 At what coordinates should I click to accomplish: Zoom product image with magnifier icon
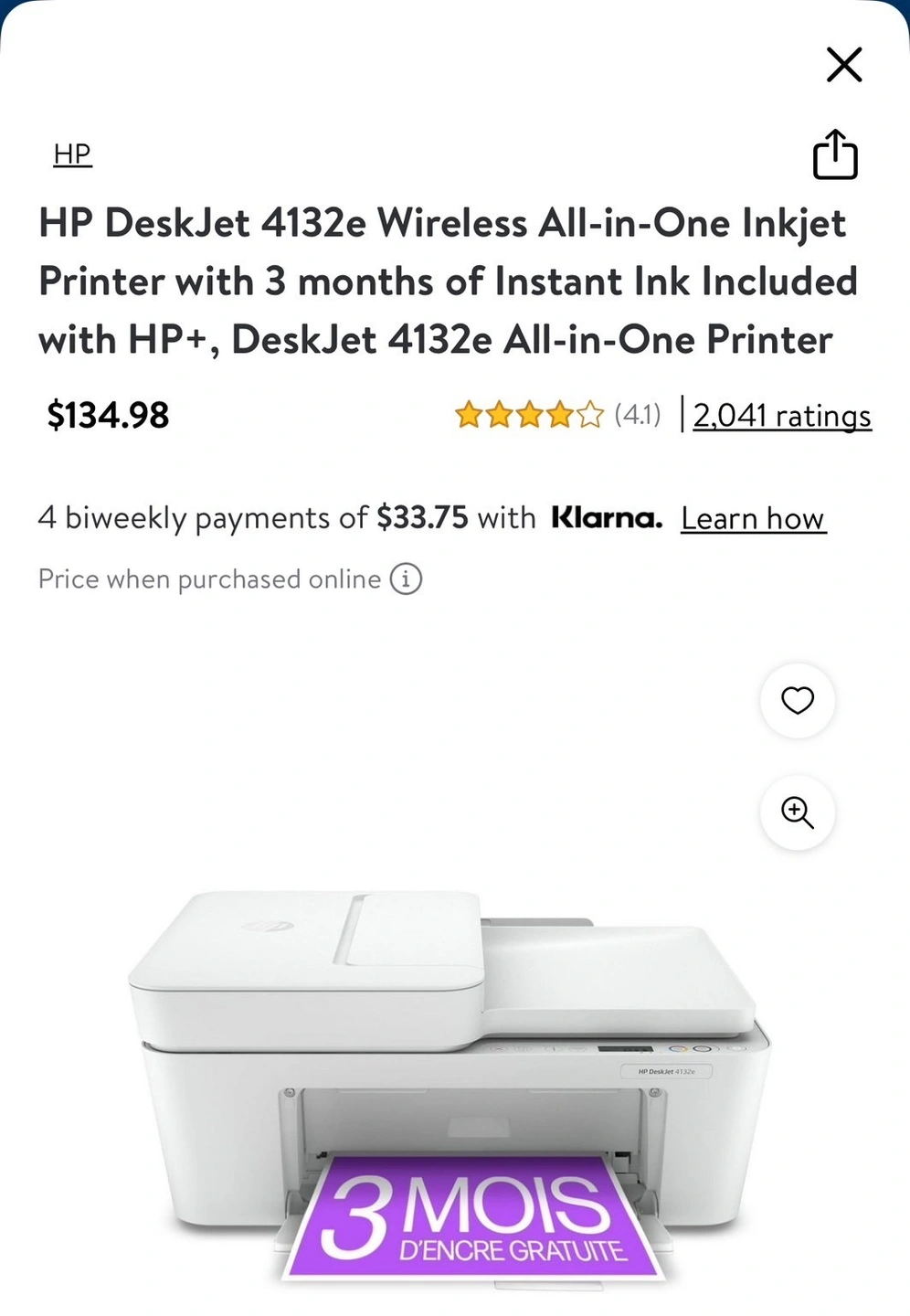pyautogui.click(x=798, y=812)
